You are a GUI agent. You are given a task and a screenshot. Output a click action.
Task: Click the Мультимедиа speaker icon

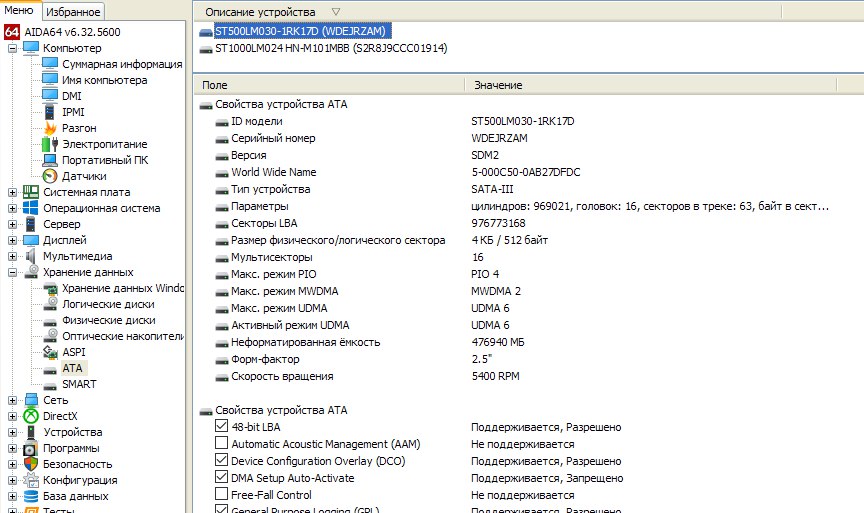click(x=31, y=256)
